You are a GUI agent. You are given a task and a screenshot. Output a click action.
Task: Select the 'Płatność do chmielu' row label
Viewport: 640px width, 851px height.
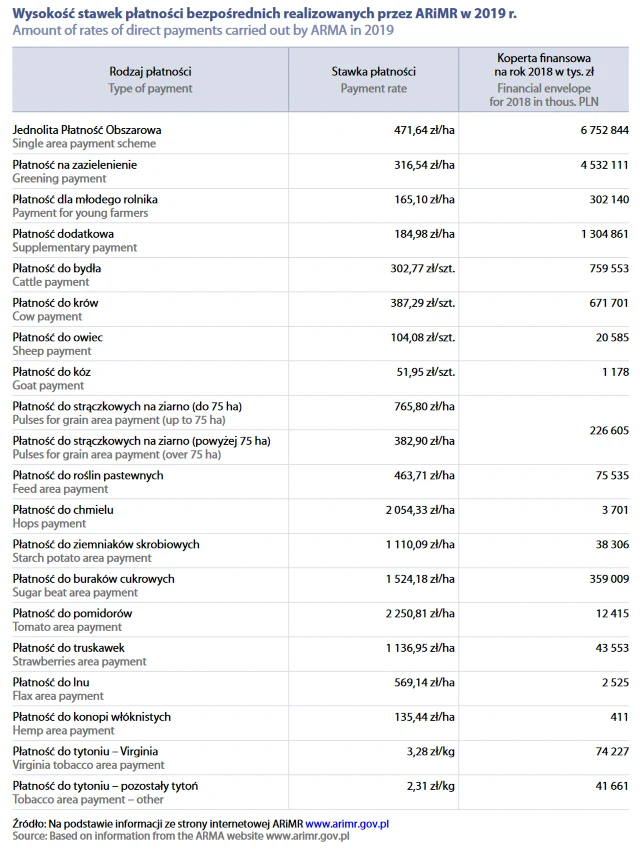pyautogui.click(x=62, y=510)
